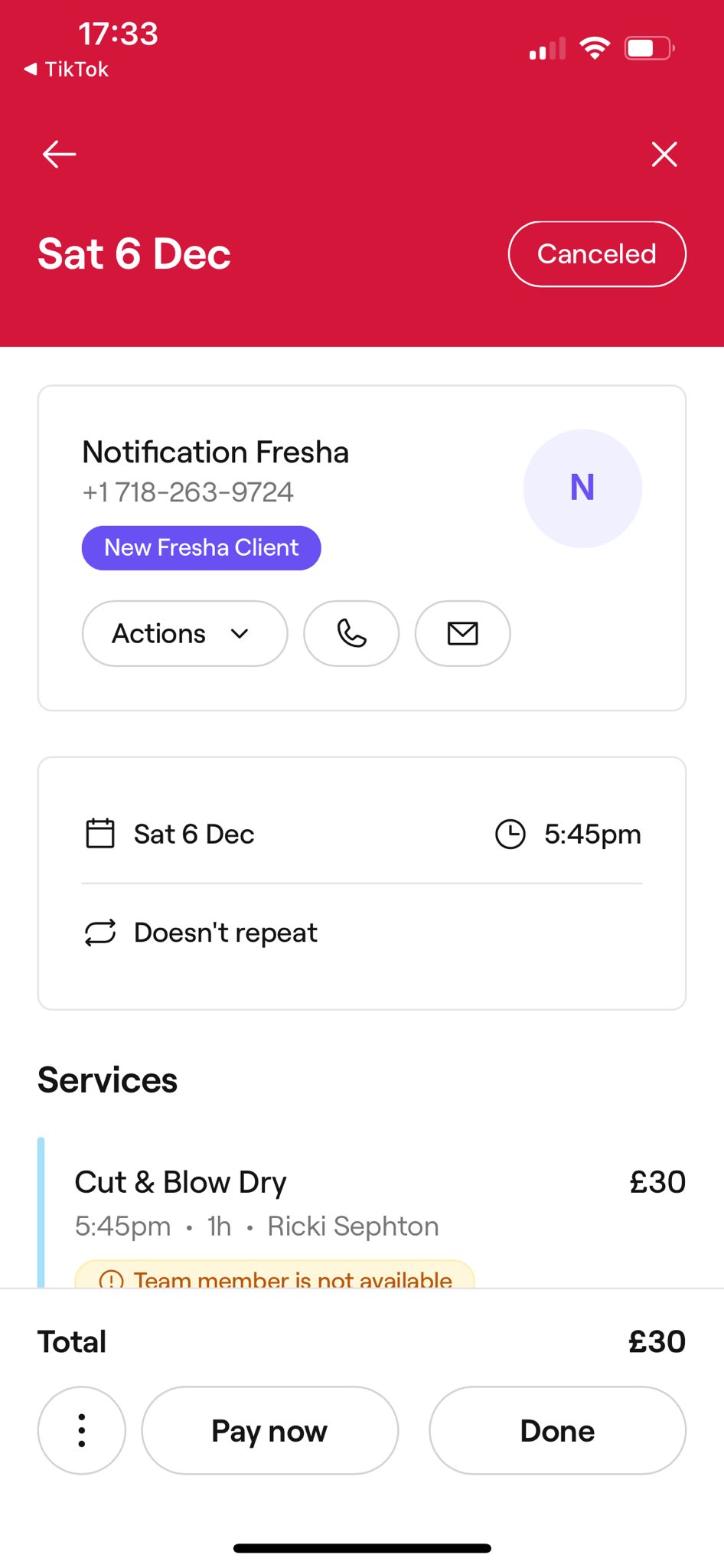The width and height of the screenshot is (724, 1568).
Task: Open the client avatar with letter N
Action: pos(582,488)
